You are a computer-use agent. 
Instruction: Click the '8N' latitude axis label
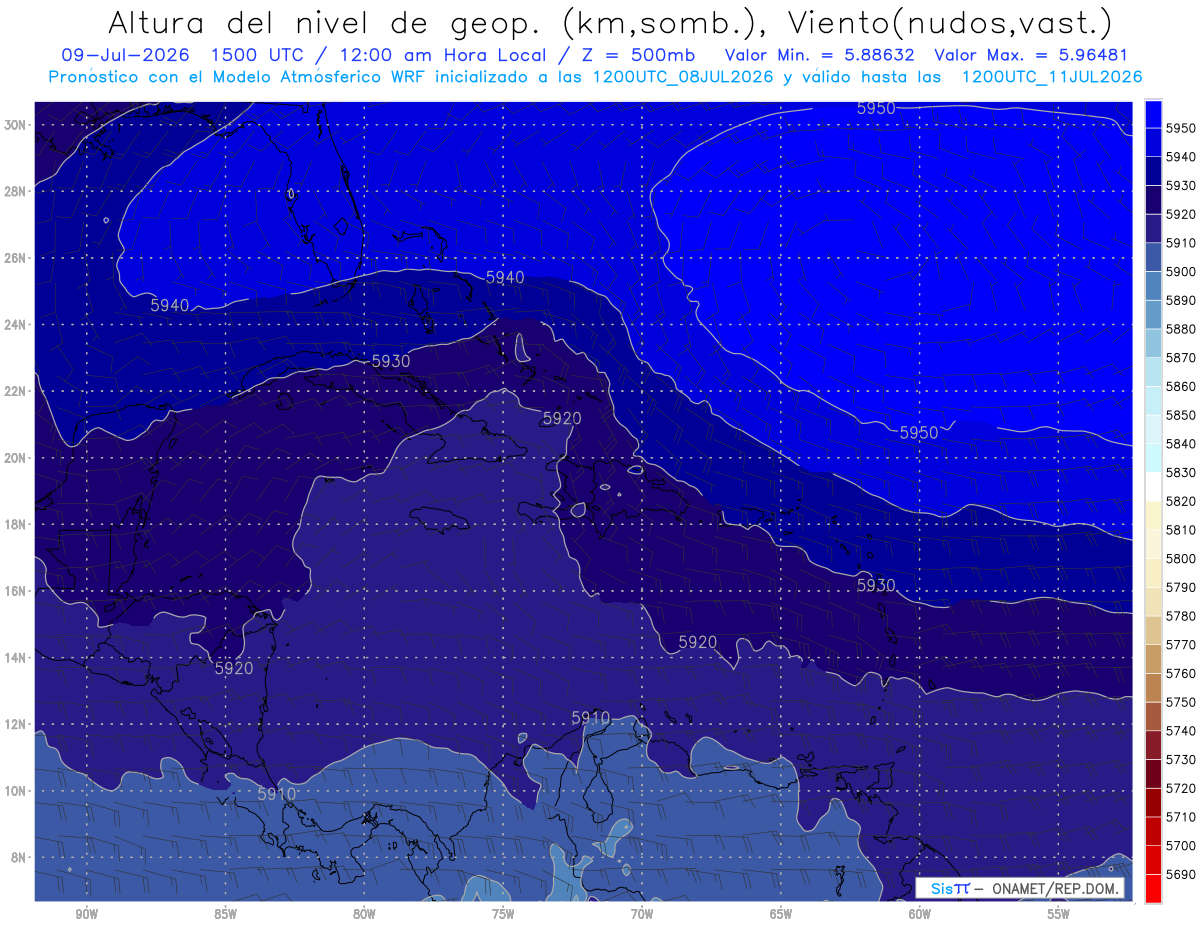click(x=18, y=858)
